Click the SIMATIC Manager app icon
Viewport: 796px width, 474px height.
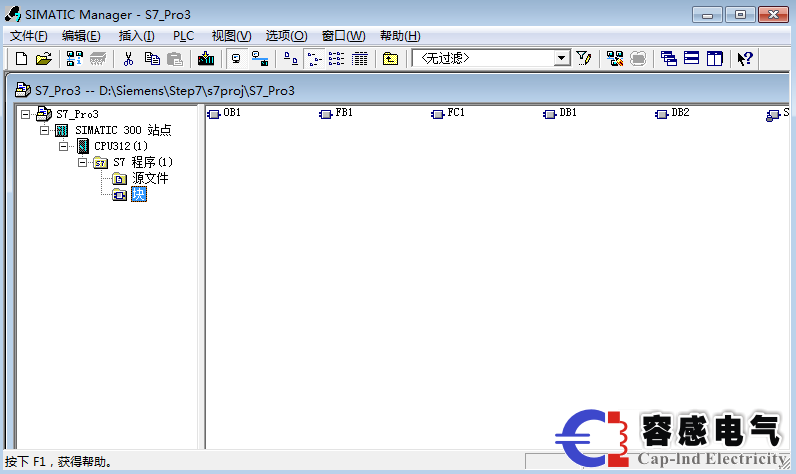pyautogui.click(x=13, y=14)
